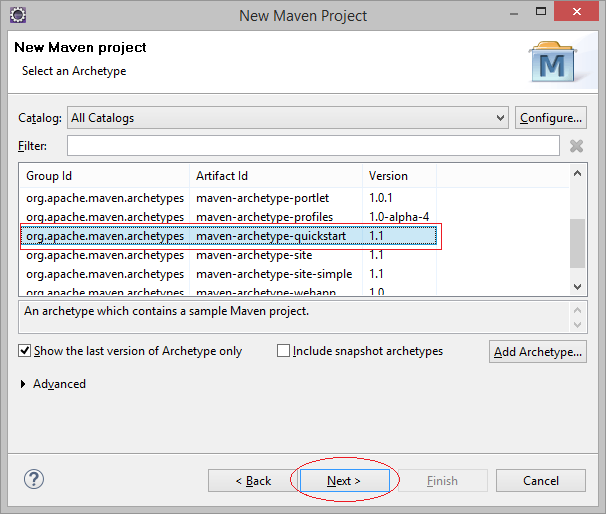Click the Add Archetype... button

tap(538, 352)
